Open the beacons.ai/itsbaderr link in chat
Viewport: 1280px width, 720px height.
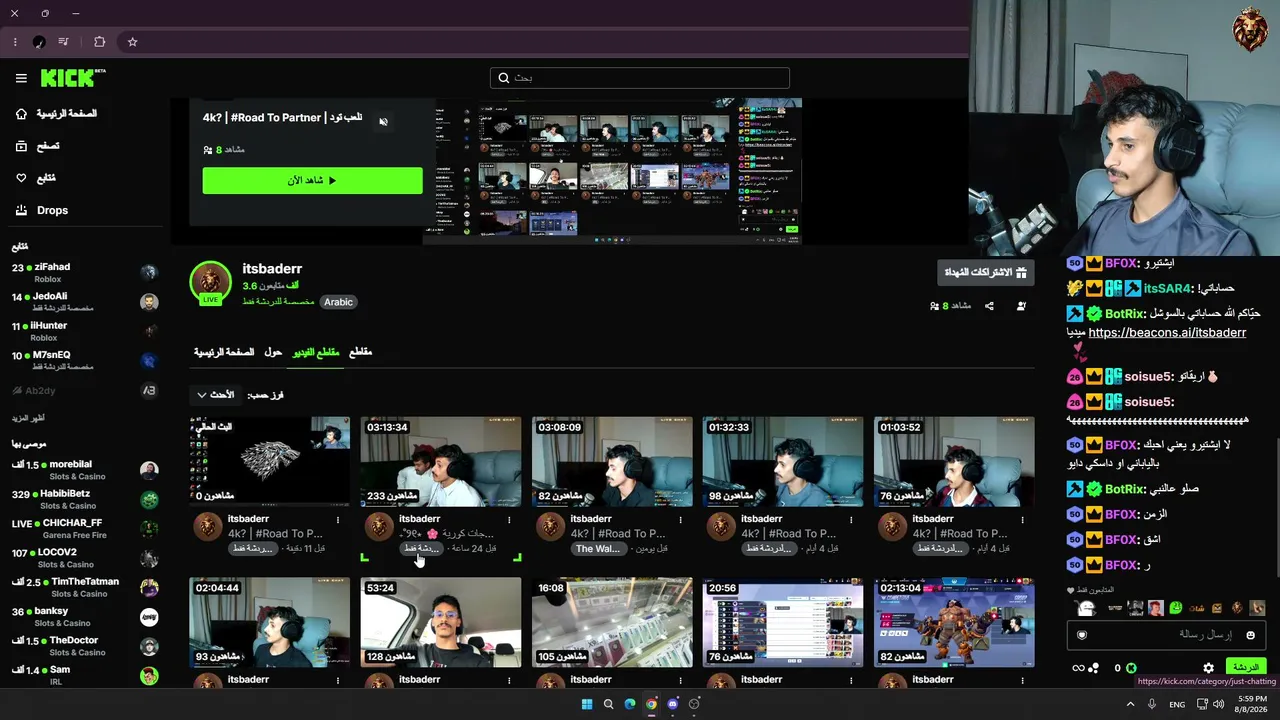point(1167,333)
